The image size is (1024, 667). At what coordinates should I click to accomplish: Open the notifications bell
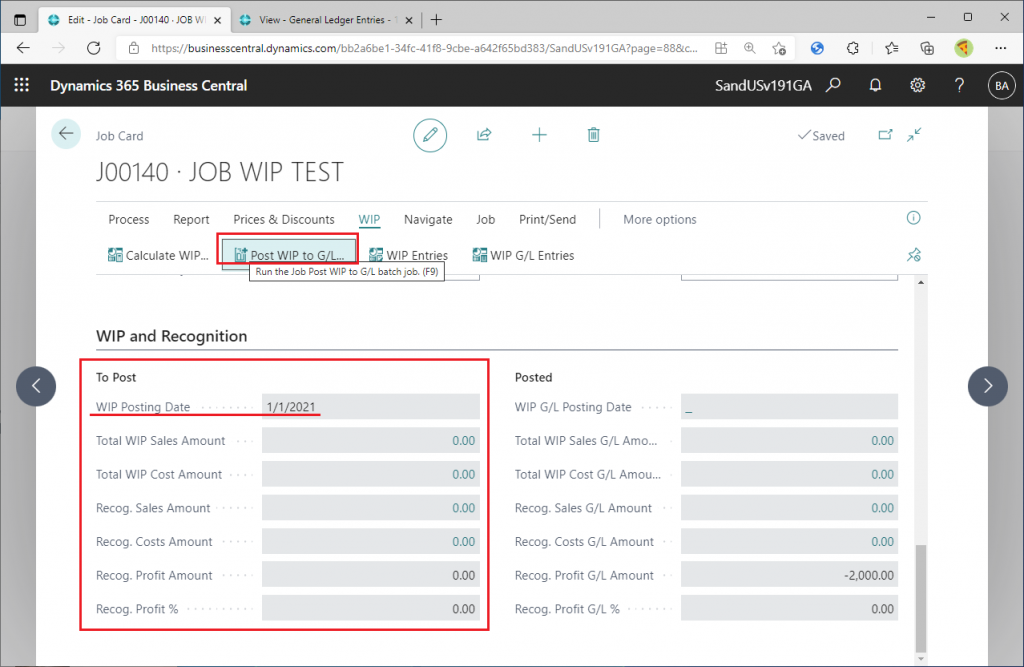pos(875,85)
